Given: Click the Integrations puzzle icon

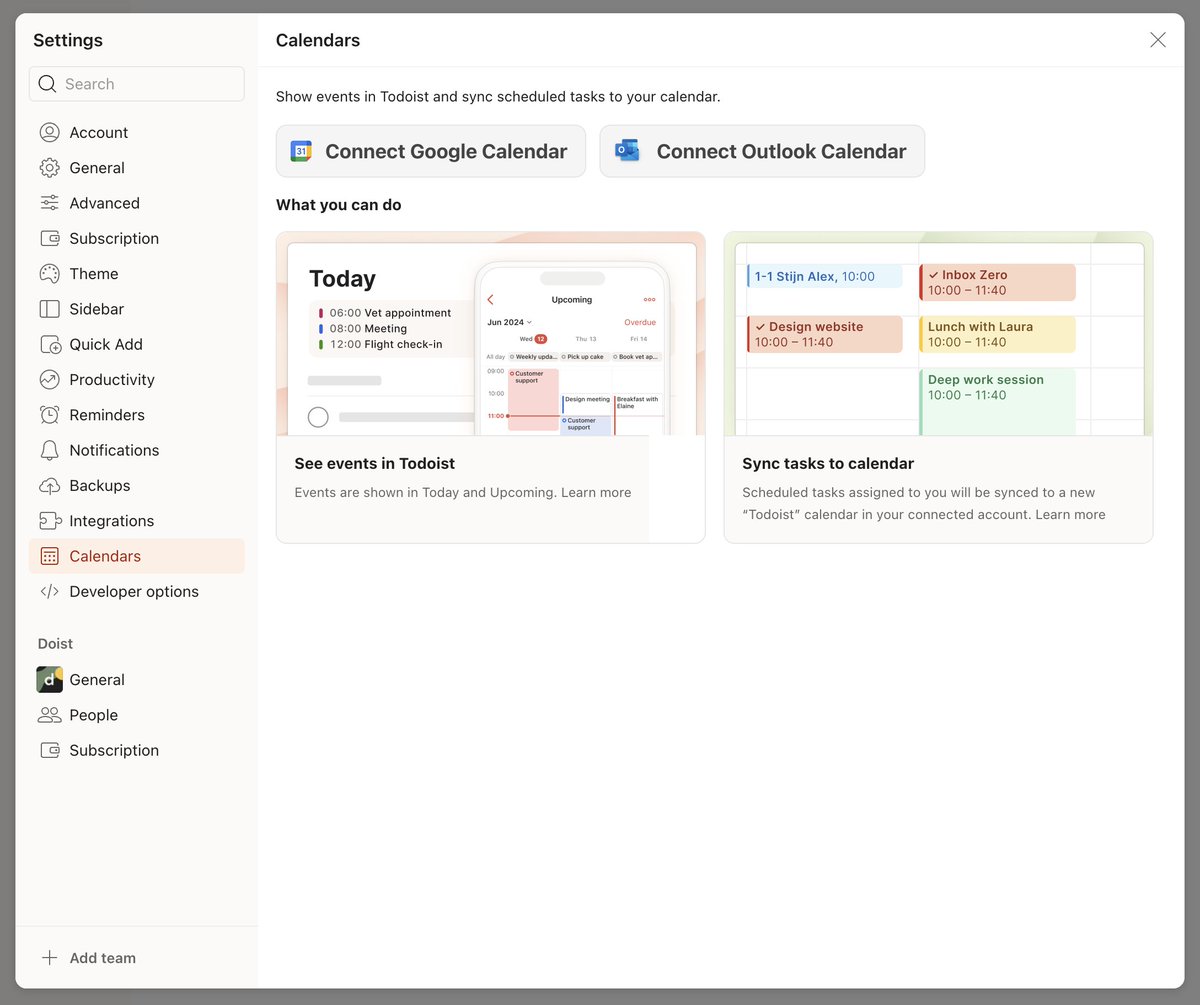Looking at the screenshot, I should pos(50,521).
